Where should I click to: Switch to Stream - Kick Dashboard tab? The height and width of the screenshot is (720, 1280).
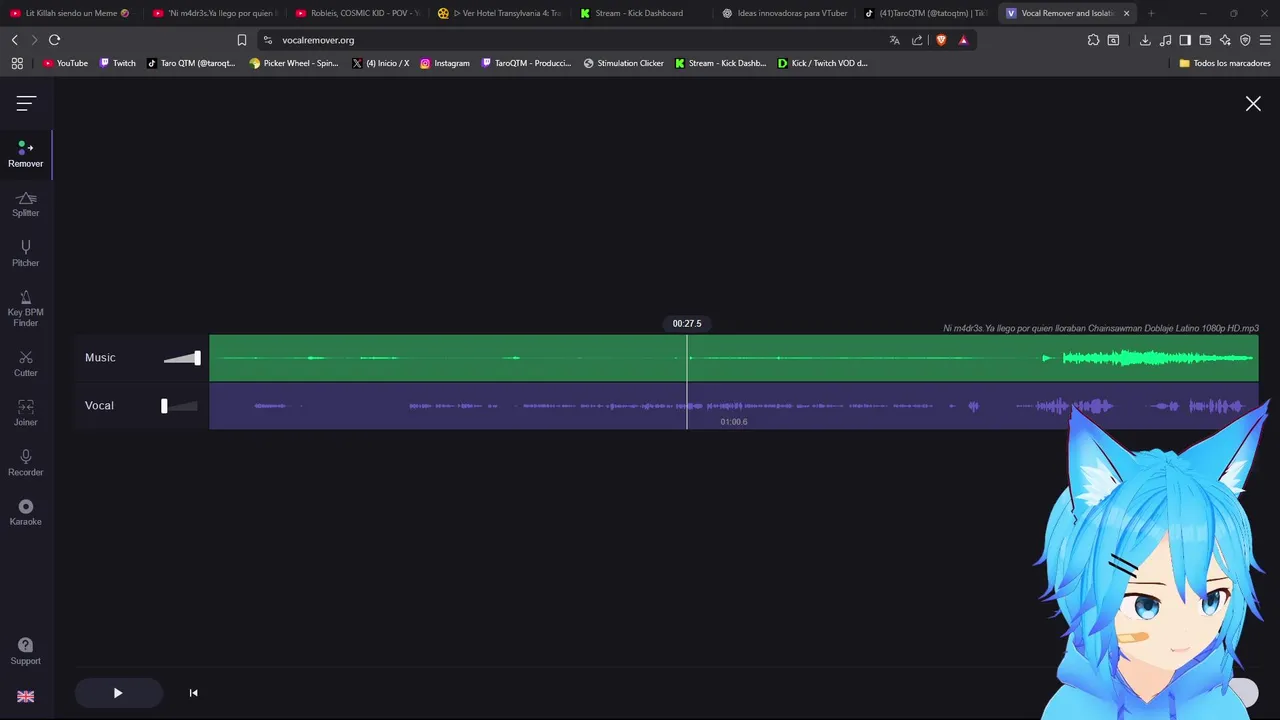pyautogui.click(x=642, y=13)
